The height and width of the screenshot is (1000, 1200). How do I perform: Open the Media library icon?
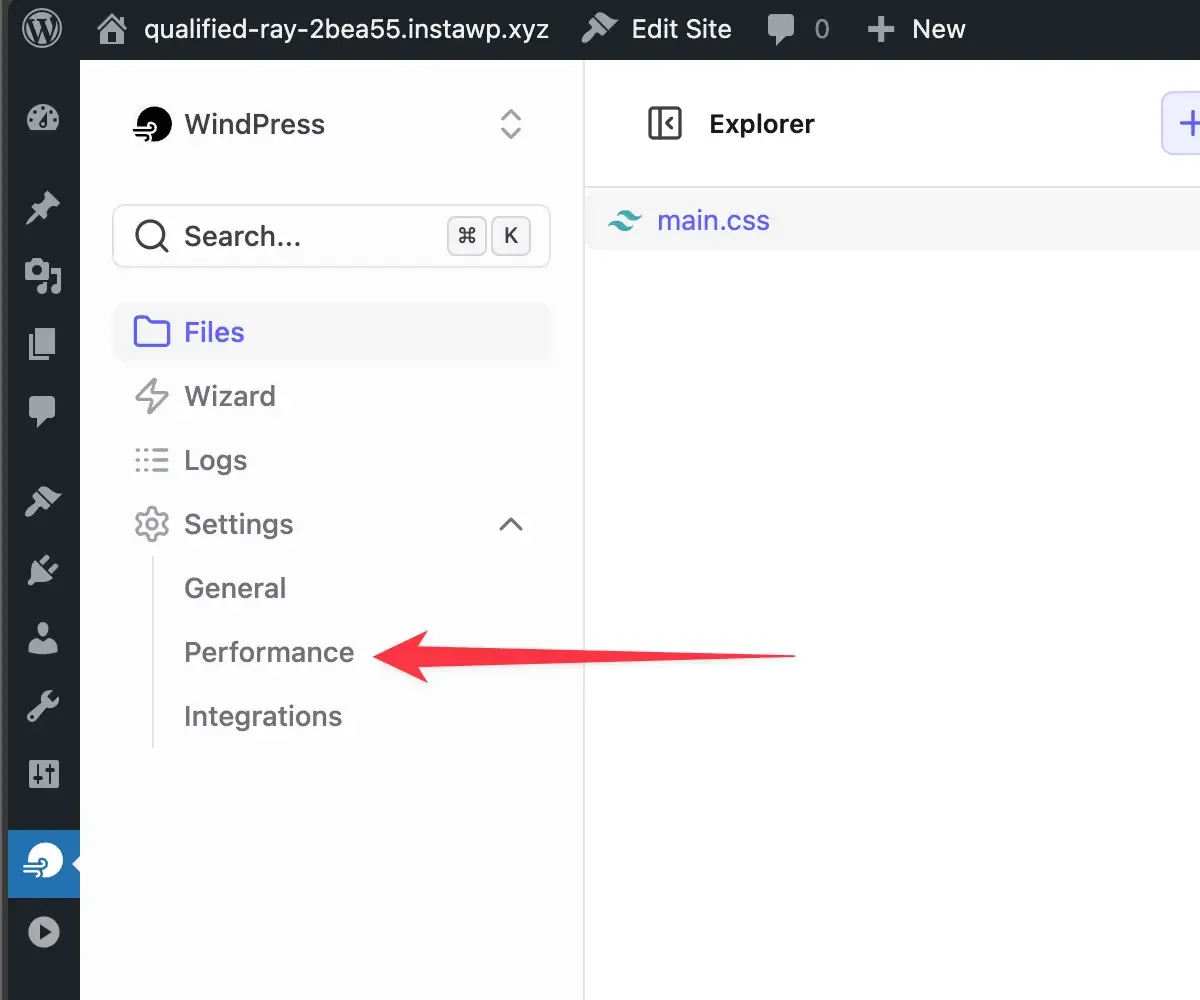pyautogui.click(x=42, y=278)
